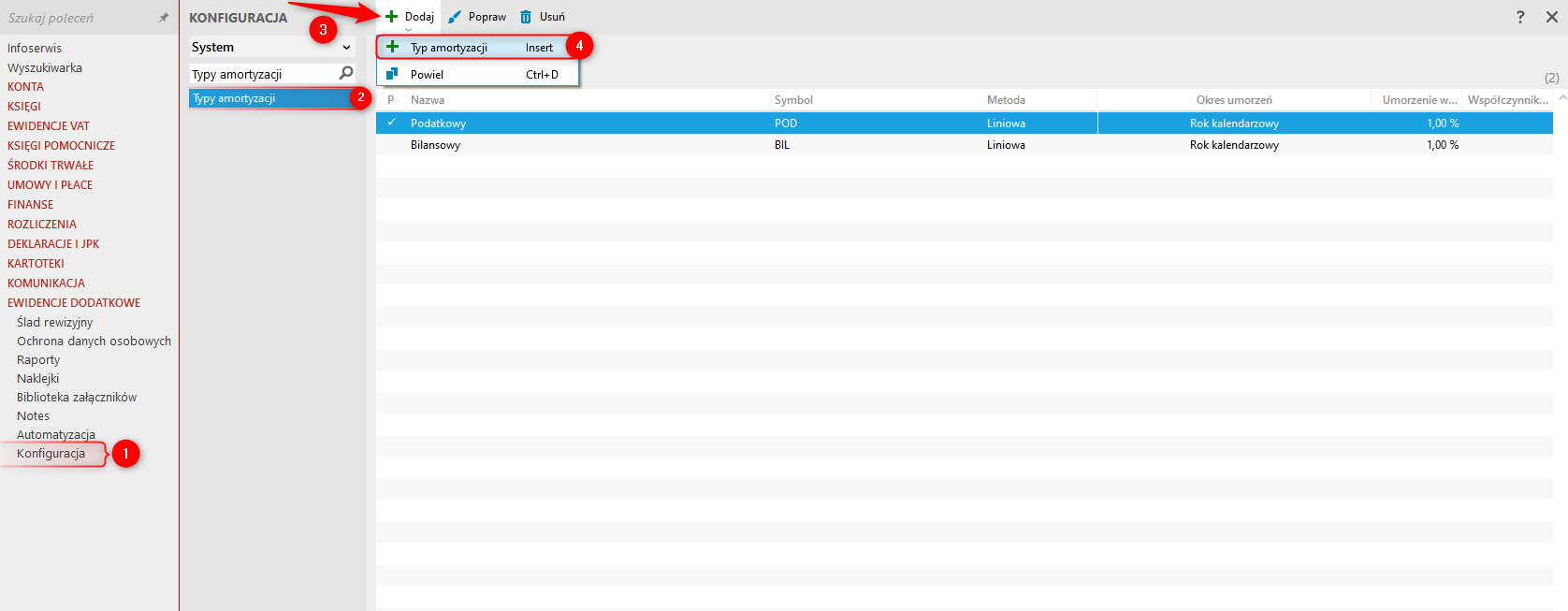Click the Usuń trash icon
Screen dimensions: 1568x611
click(526, 17)
